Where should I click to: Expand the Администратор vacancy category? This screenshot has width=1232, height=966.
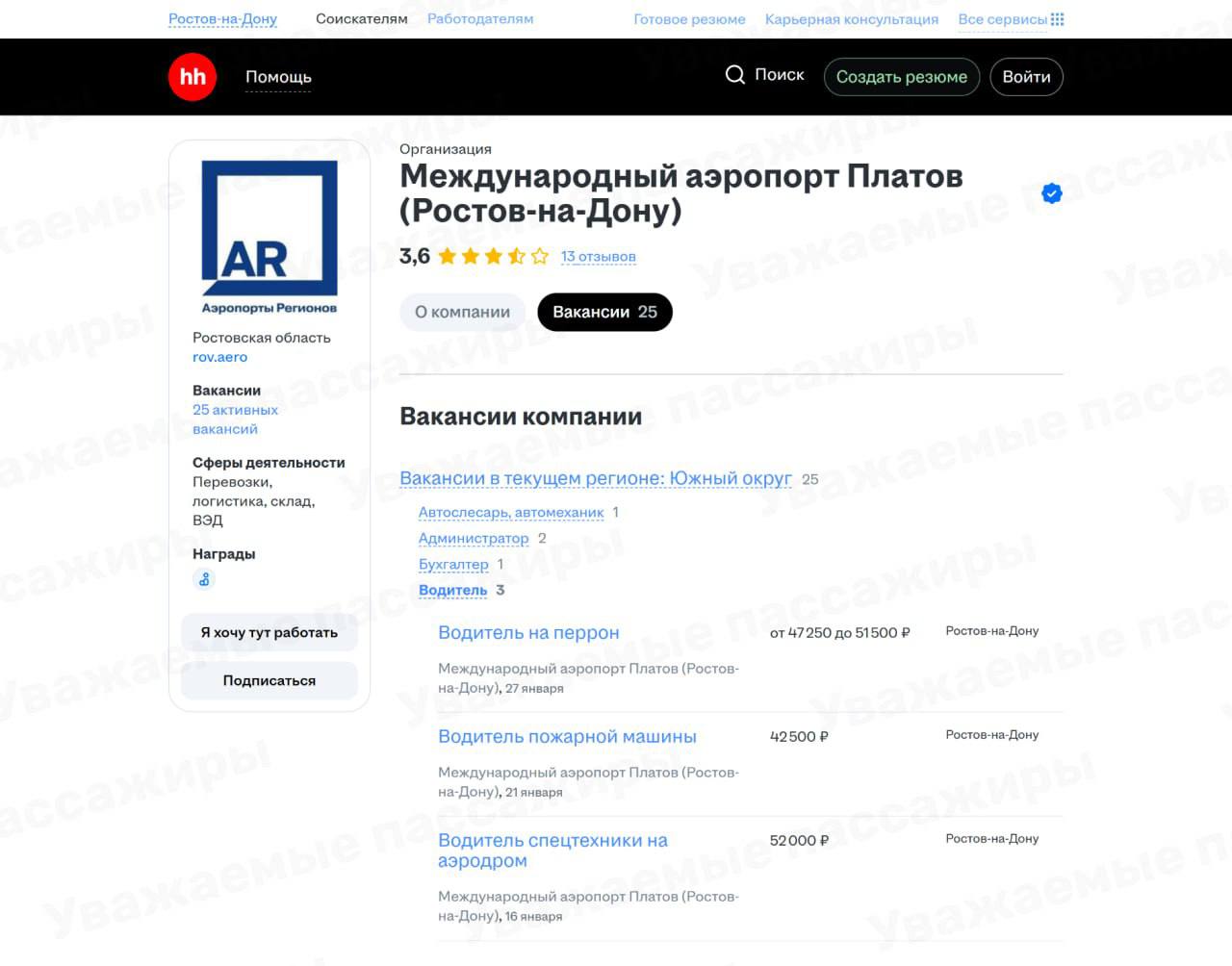(x=474, y=539)
